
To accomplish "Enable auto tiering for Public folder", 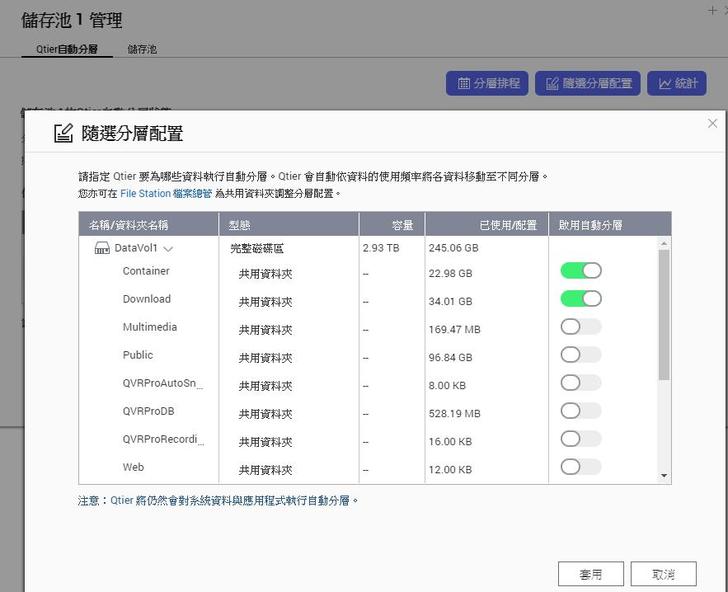I will tap(581, 354).
